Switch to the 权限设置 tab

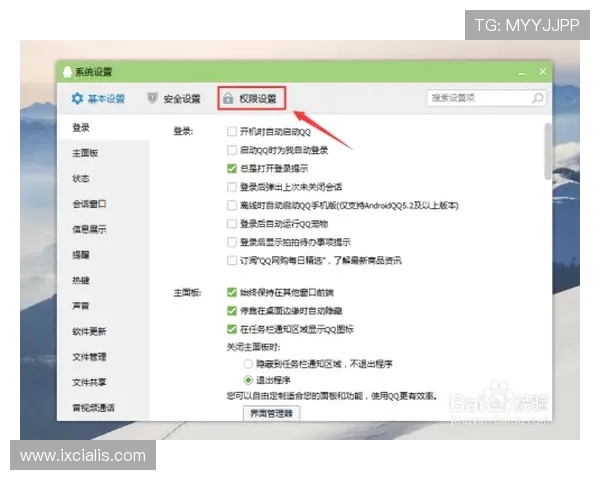pos(250,99)
